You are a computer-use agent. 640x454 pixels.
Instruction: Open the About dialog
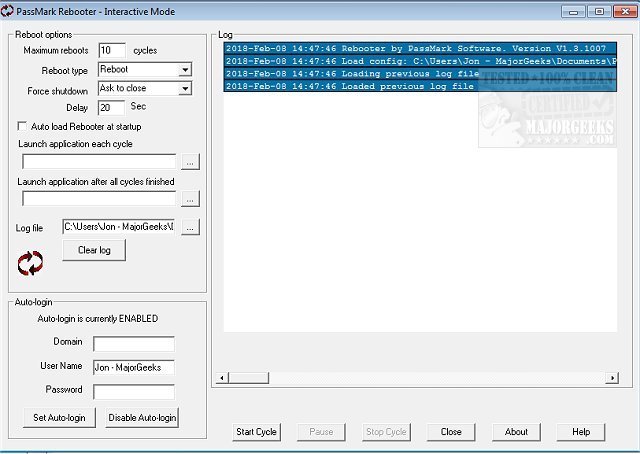(516, 432)
